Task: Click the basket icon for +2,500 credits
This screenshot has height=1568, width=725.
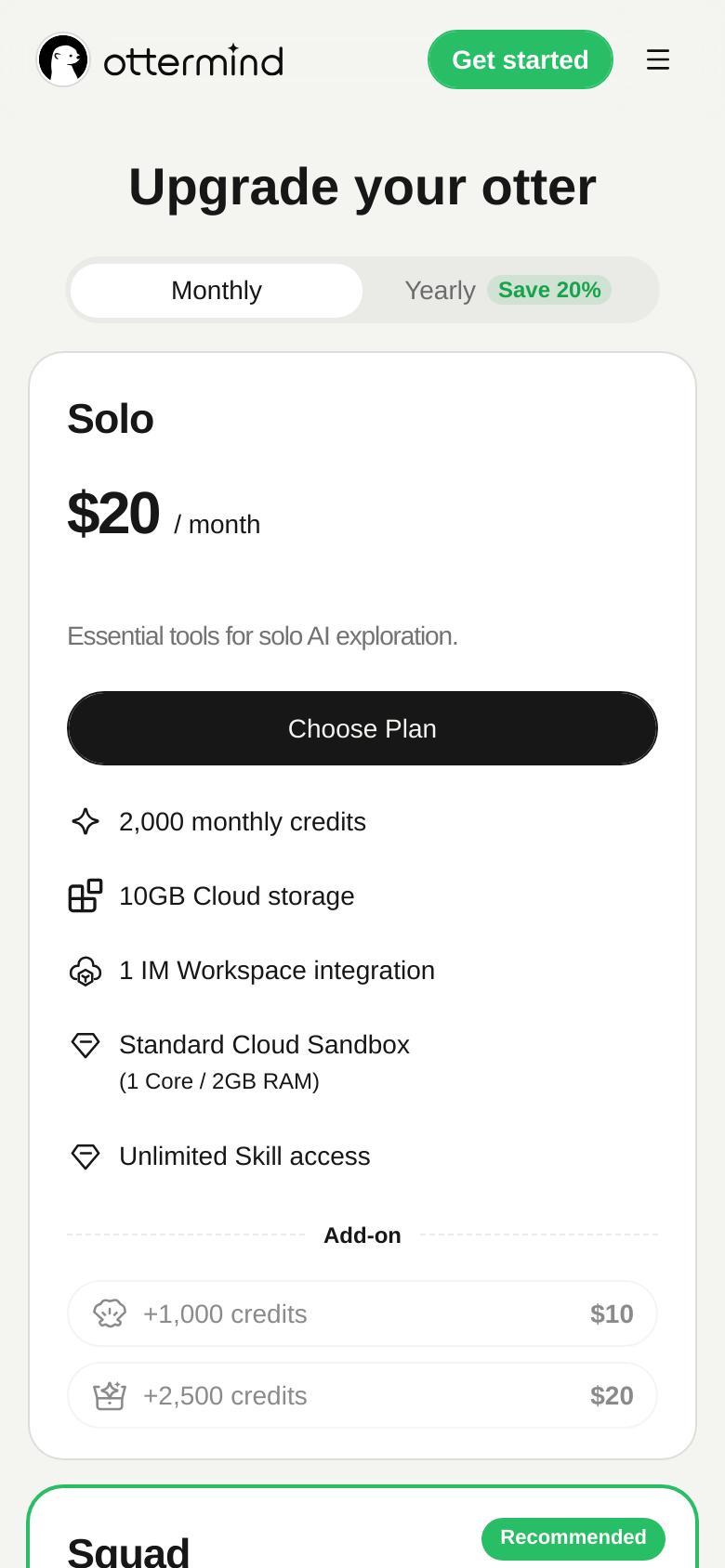Action: tap(110, 1395)
